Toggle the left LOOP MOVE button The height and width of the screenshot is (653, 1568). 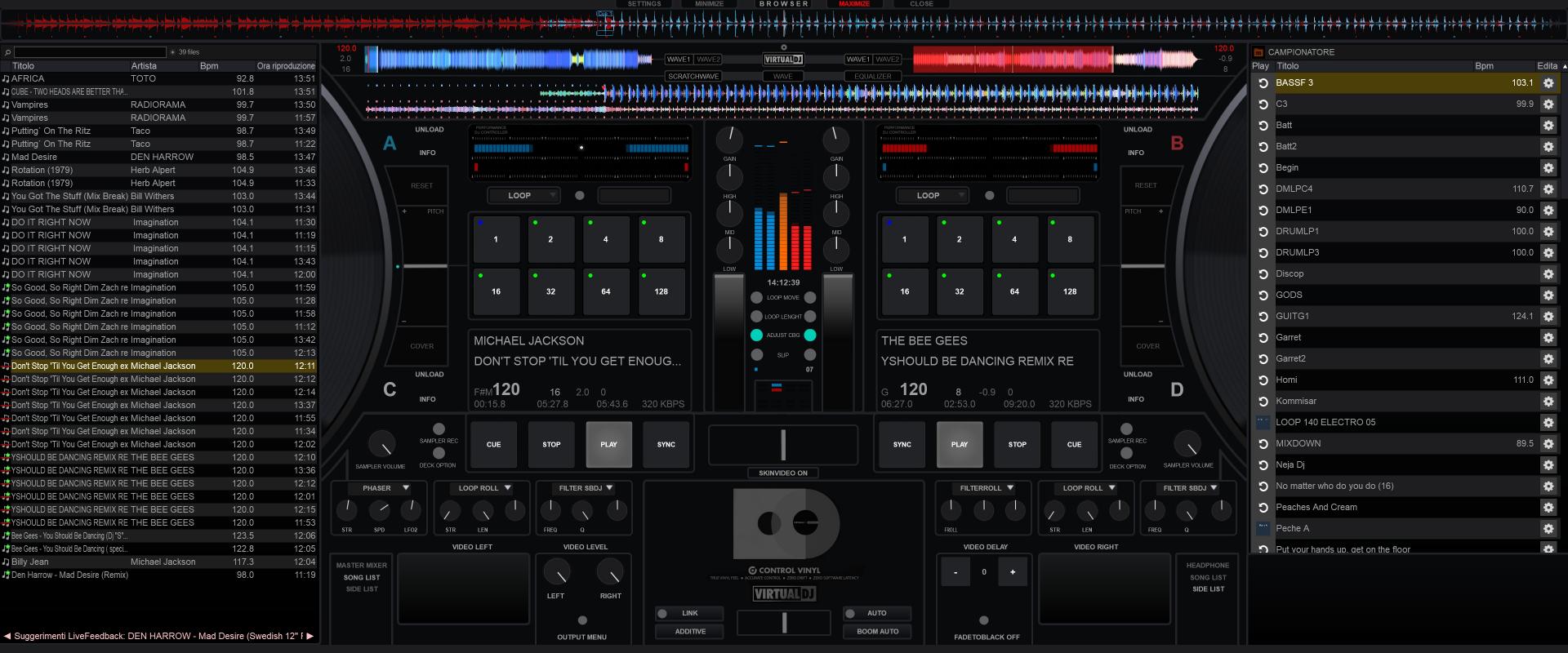click(756, 298)
